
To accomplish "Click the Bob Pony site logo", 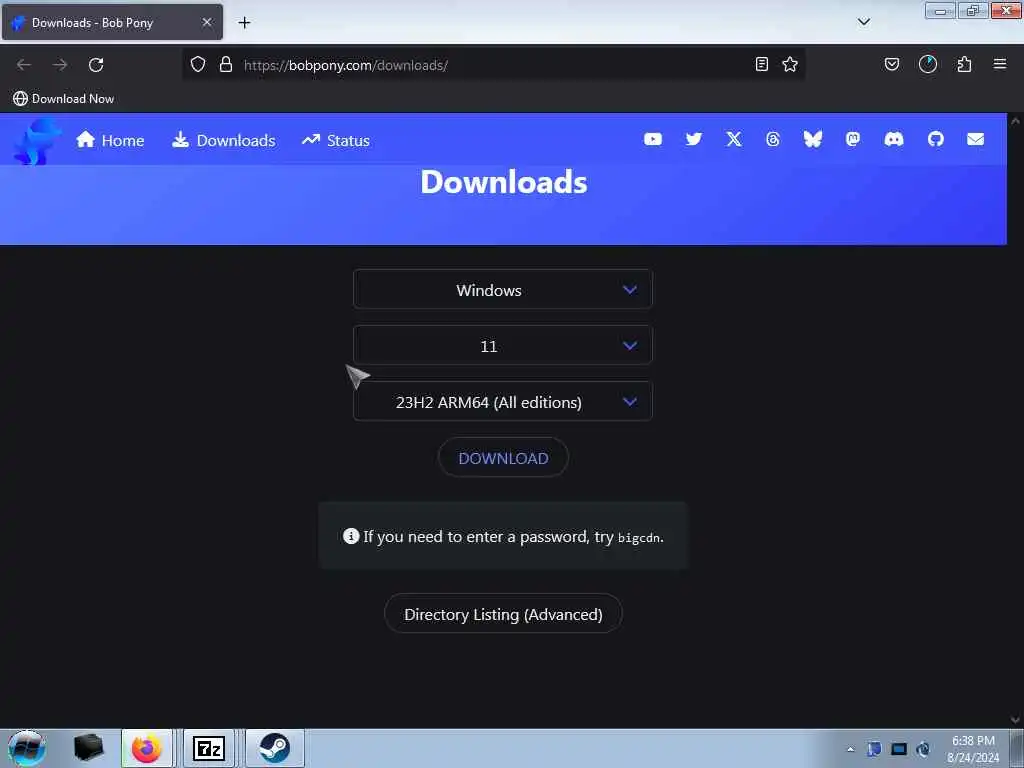I will [37, 141].
